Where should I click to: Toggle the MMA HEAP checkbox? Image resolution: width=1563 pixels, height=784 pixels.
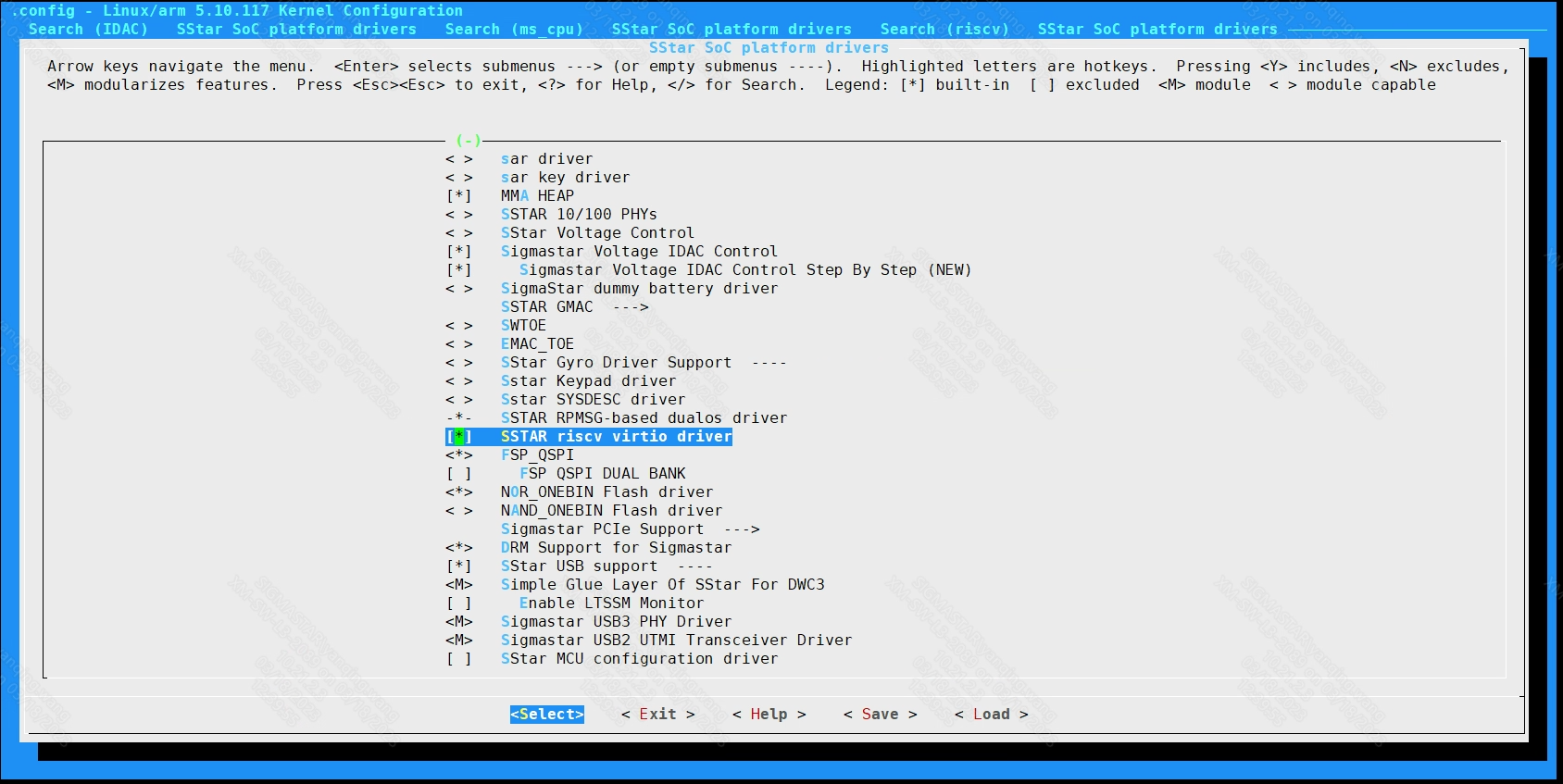click(459, 196)
